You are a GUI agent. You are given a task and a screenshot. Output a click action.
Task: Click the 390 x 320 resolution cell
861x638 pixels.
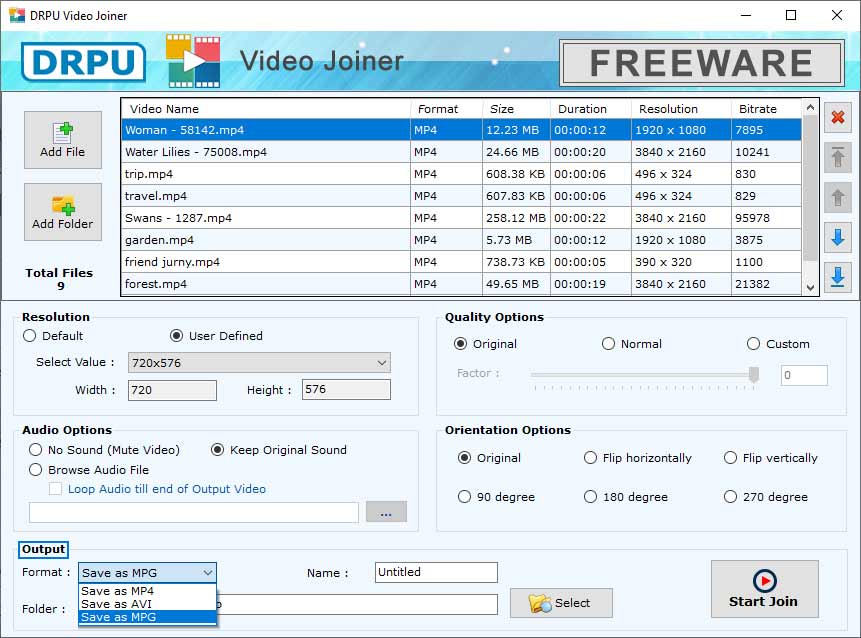click(681, 262)
